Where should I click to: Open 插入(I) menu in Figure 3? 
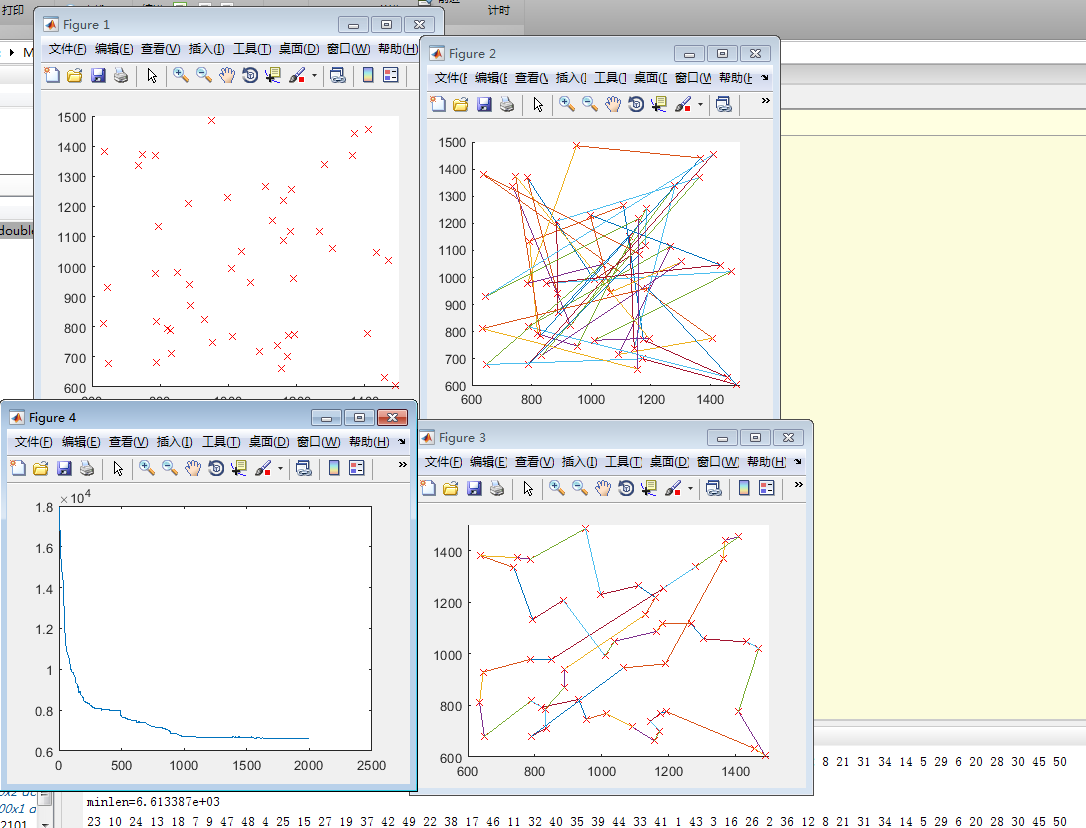click(579, 462)
